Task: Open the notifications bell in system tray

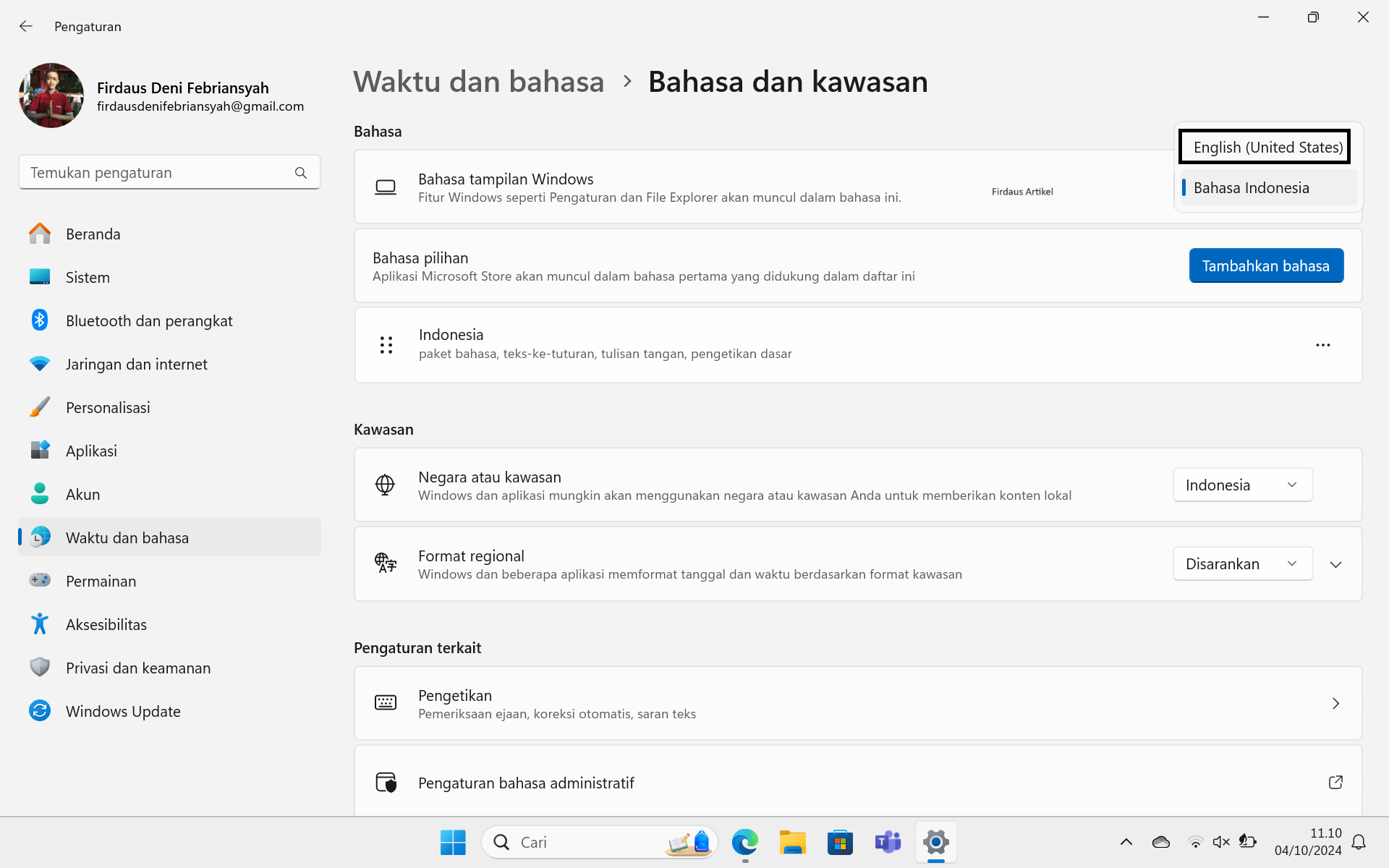Action: [1359, 842]
